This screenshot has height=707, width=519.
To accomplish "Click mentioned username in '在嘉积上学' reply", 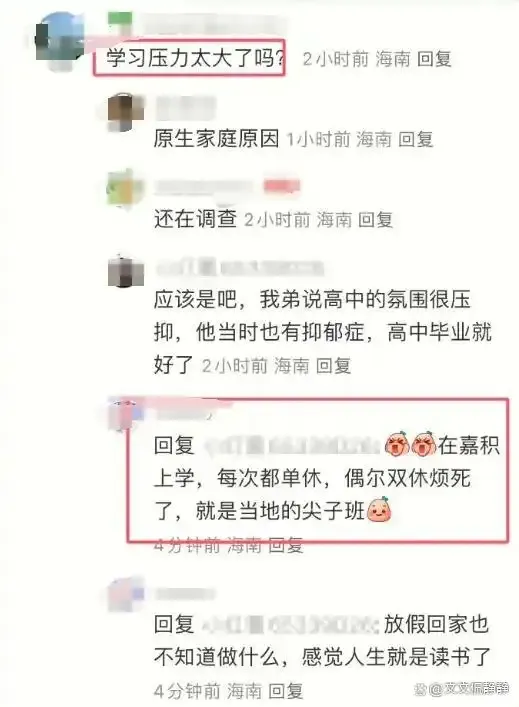I will 291,446.
